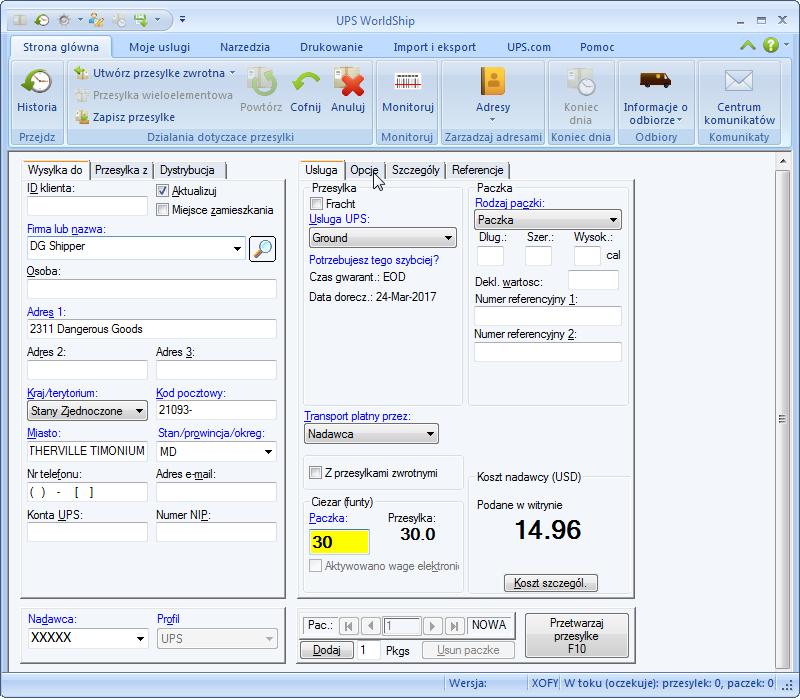Image resolution: width=800 pixels, height=700 pixels.
Task: Open the quick access toolbar customize arrow
Action: (x=182, y=20)
